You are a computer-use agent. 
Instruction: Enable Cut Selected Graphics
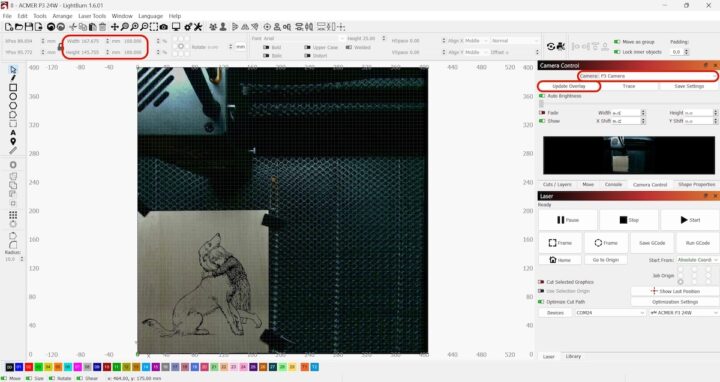pyautogui.click(x=541, y=282)
